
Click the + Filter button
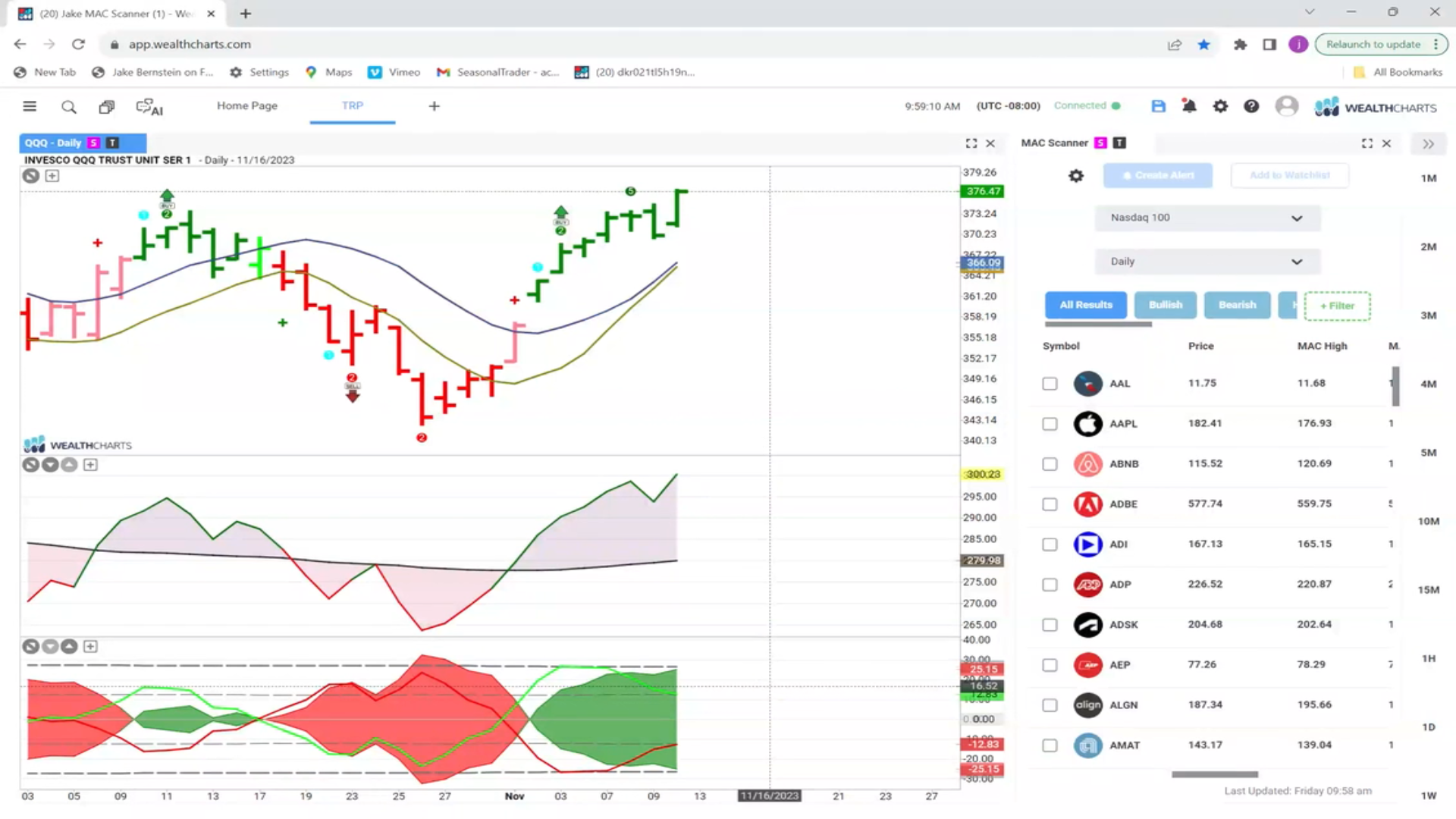[1337, 306]
